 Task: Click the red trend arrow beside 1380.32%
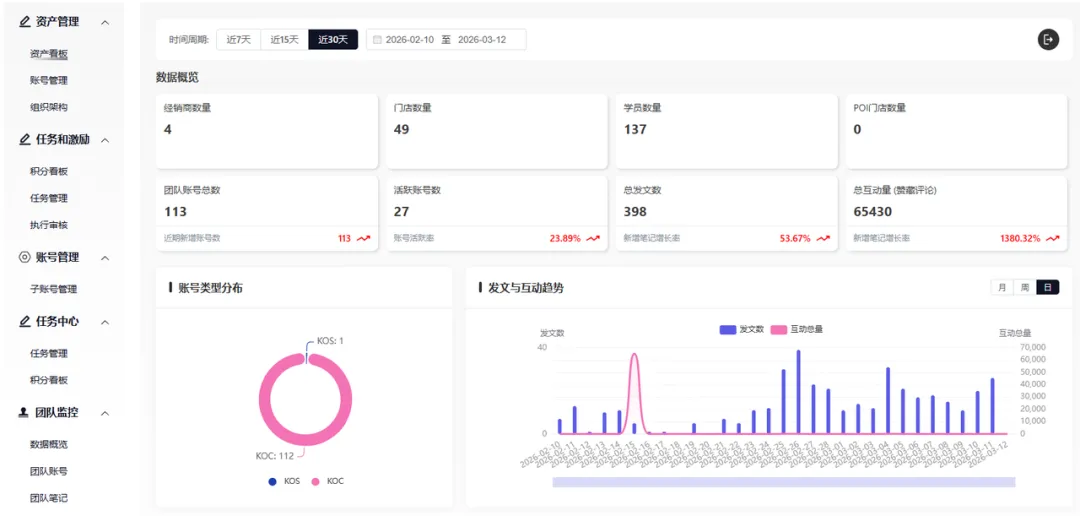pyautogui.click(x=1052, y=238)
